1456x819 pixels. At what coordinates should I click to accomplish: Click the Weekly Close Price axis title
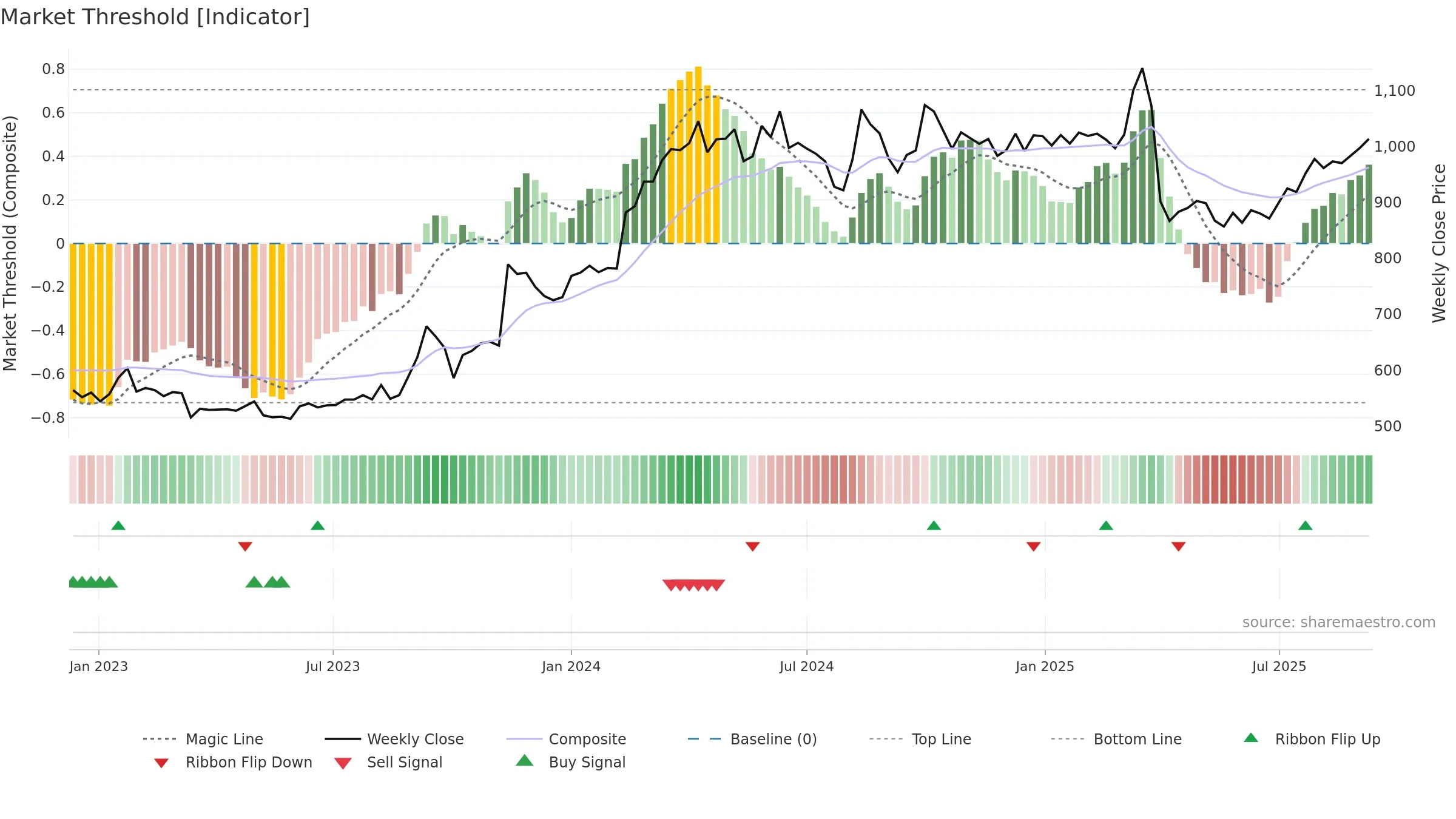click(1439, 243)
